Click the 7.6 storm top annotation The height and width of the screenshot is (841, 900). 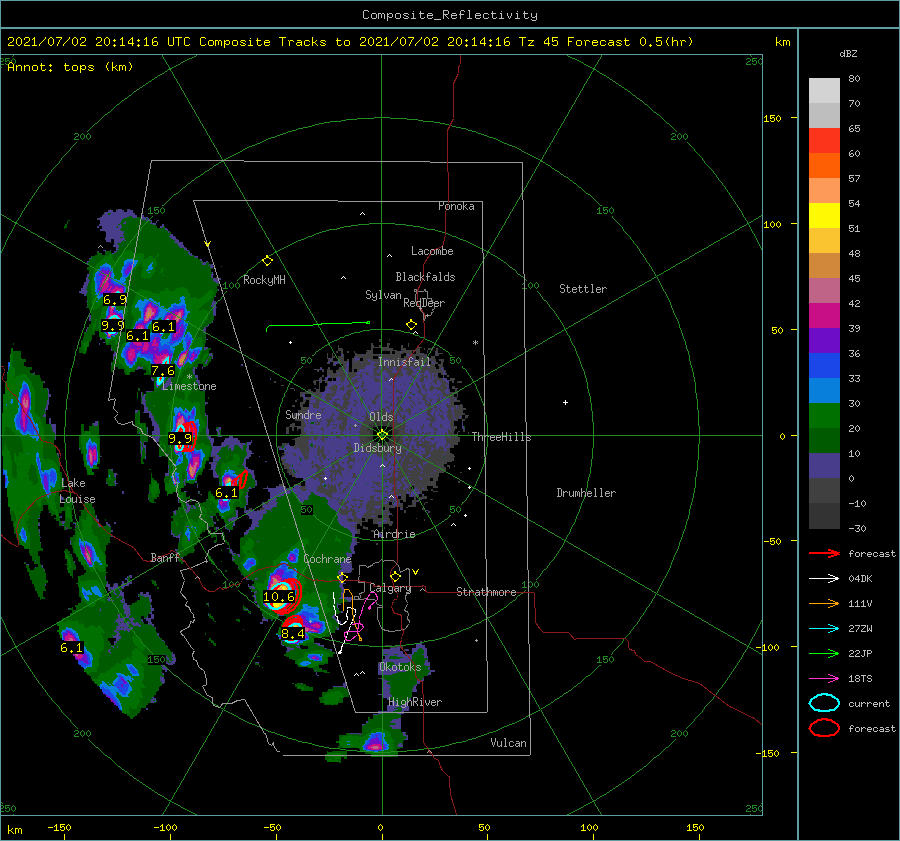[x=163, y=371]
